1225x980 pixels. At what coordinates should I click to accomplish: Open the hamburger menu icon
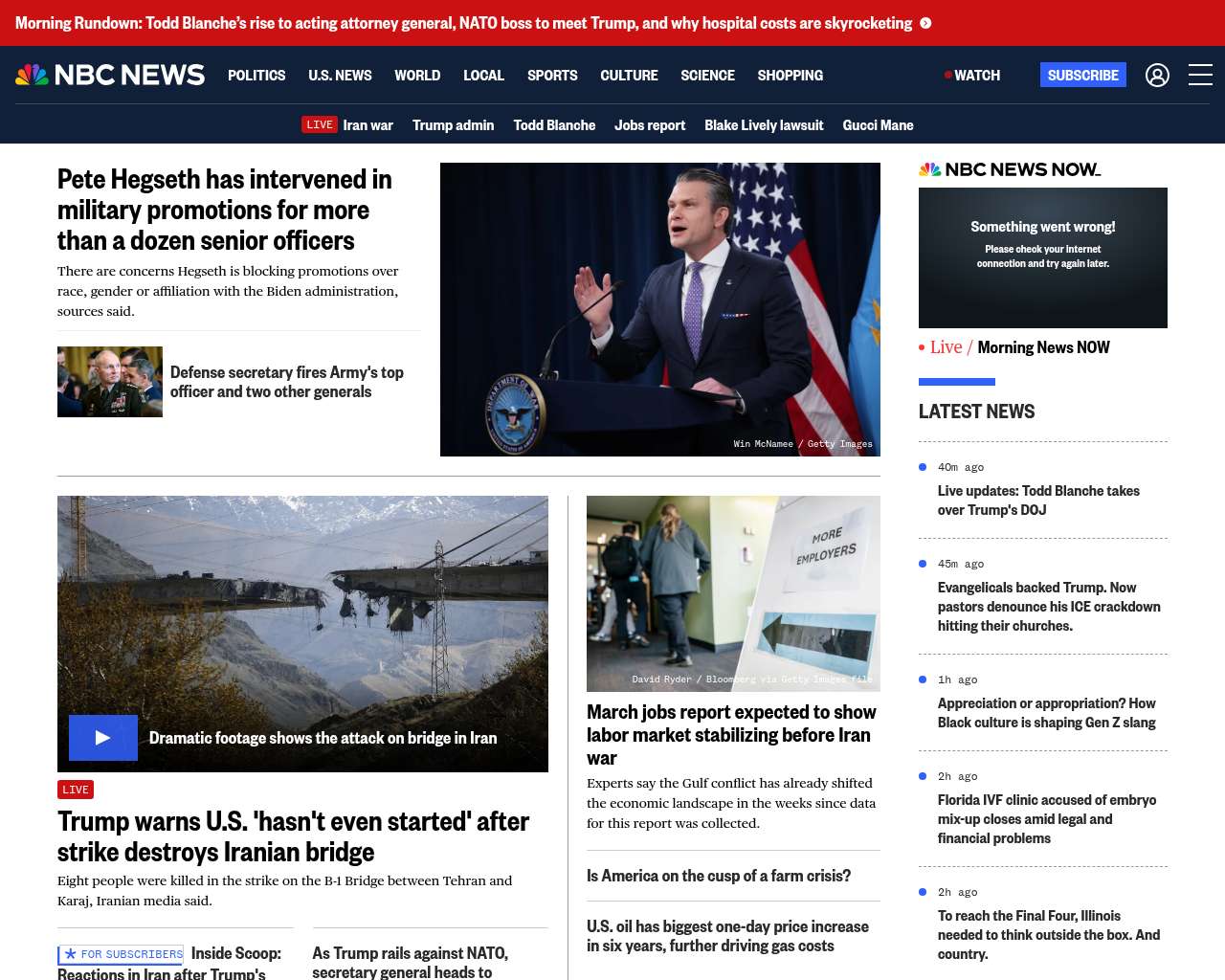pos(1200,75)
